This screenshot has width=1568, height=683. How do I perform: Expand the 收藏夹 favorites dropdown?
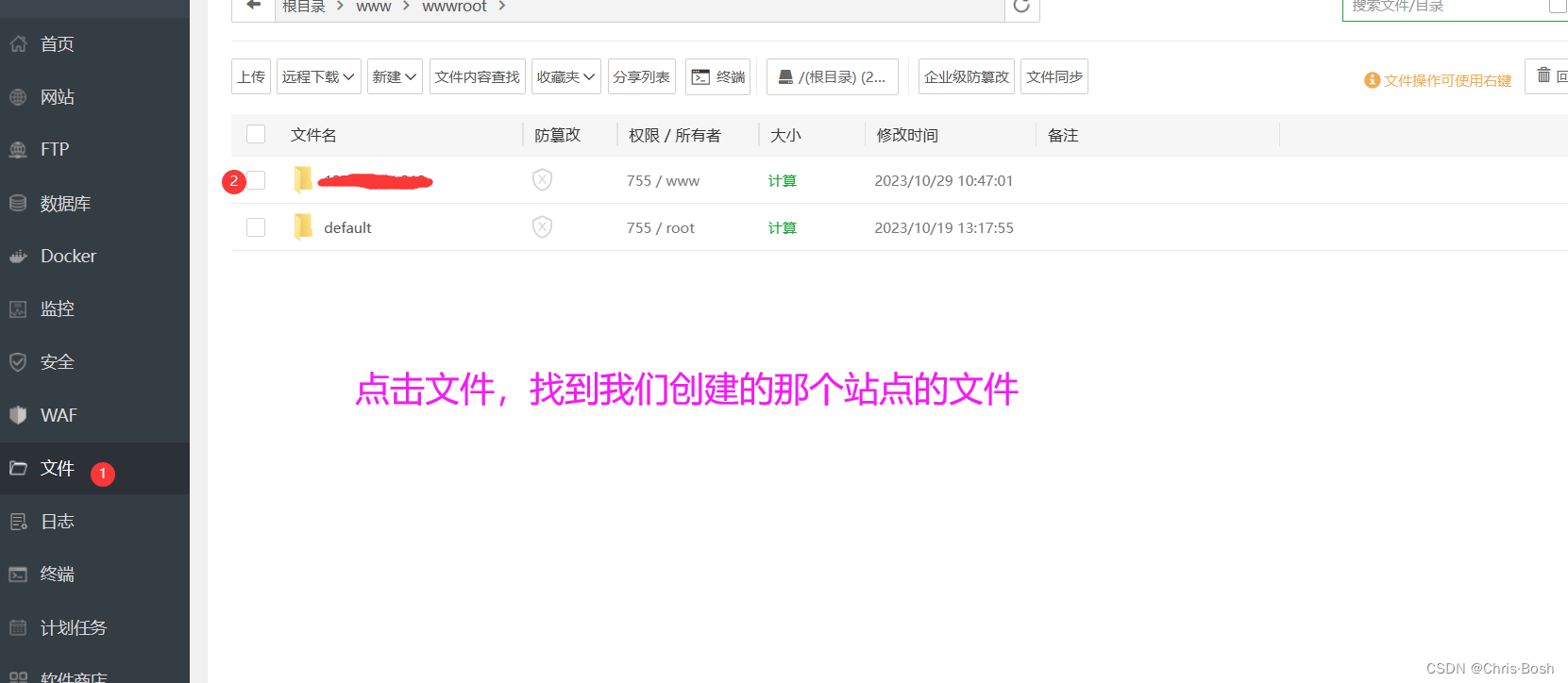[566, 76]
